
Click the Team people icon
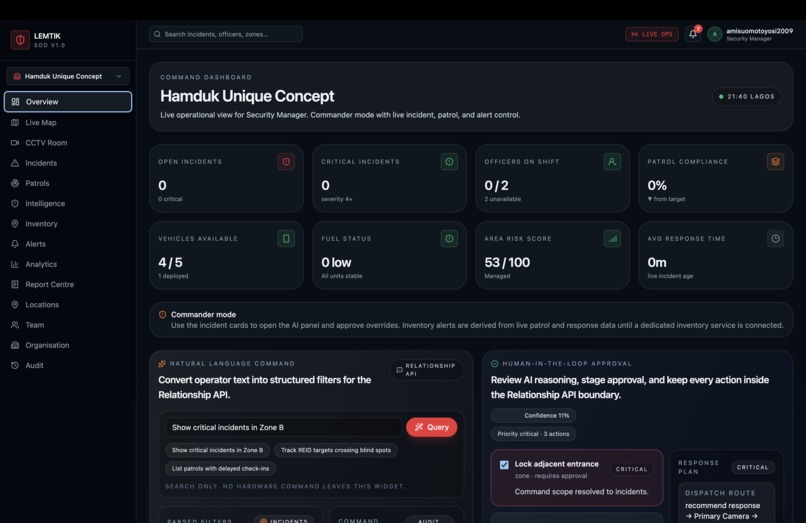coord(15,325)
